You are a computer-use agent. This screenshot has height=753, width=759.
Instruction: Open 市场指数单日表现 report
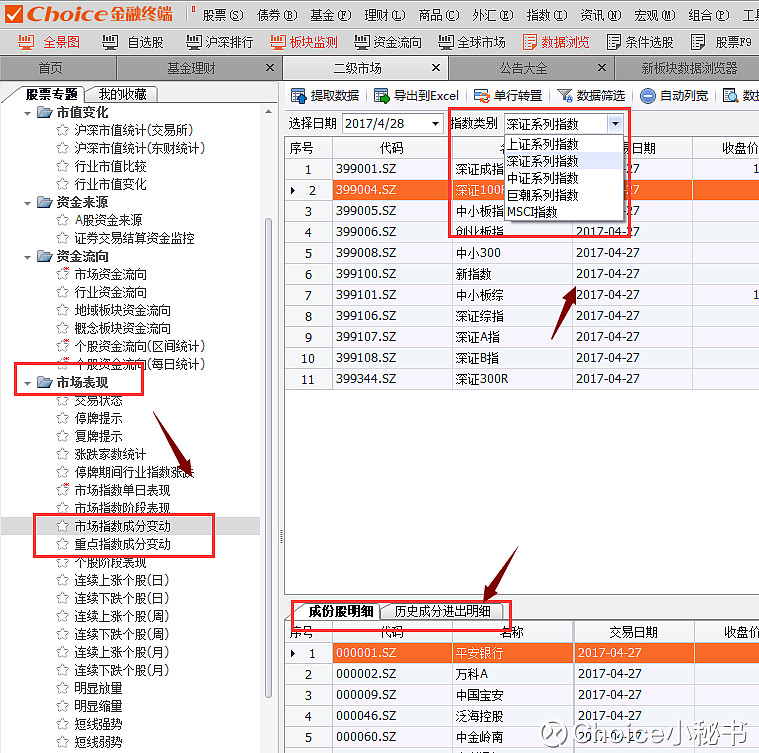point(122,490)
